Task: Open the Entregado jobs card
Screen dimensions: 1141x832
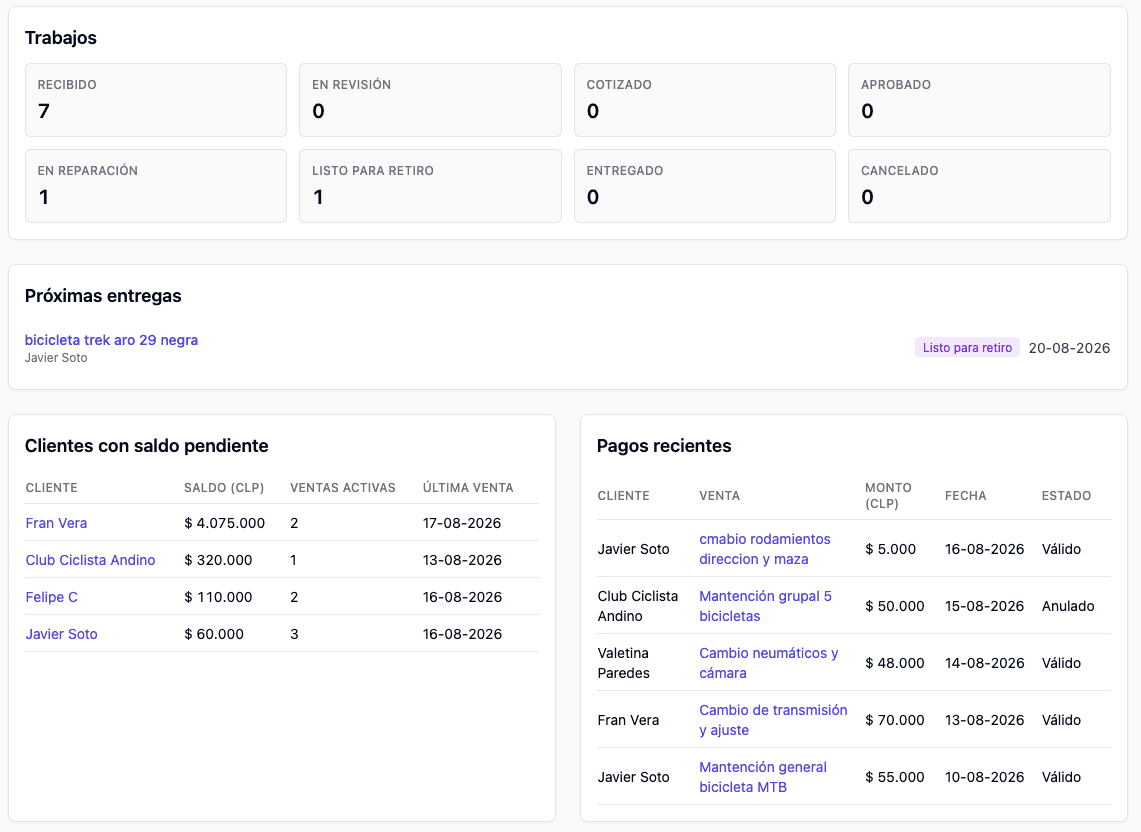Action: click(704, 186)
